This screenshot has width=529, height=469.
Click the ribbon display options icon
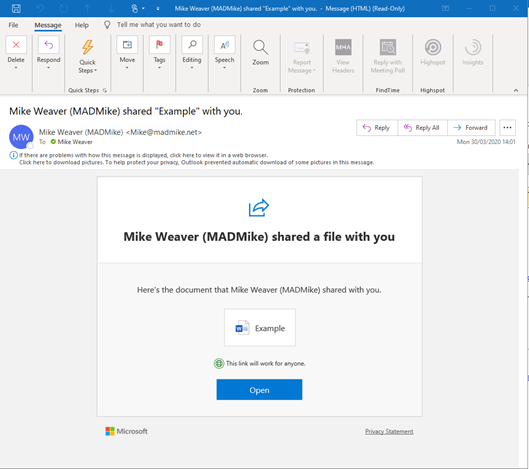point(445,8)
